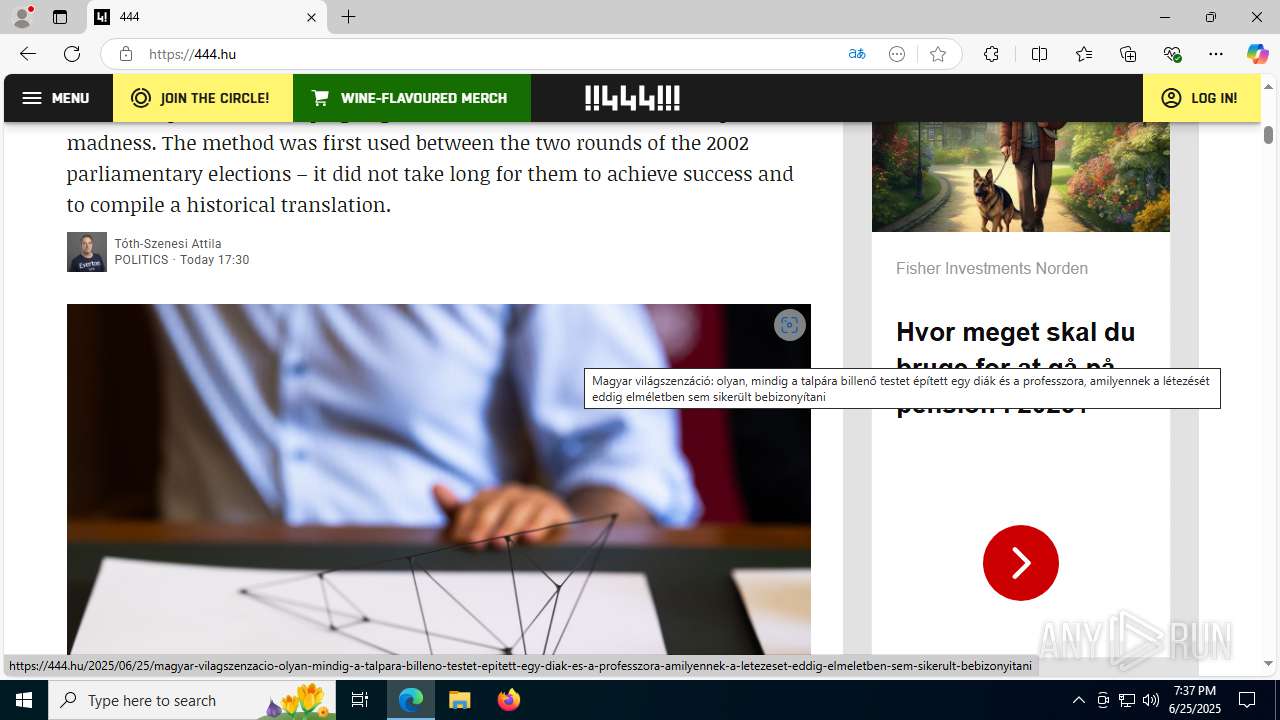Open the hamburger MENU button

pyautogui.click(x=58, y=98)
